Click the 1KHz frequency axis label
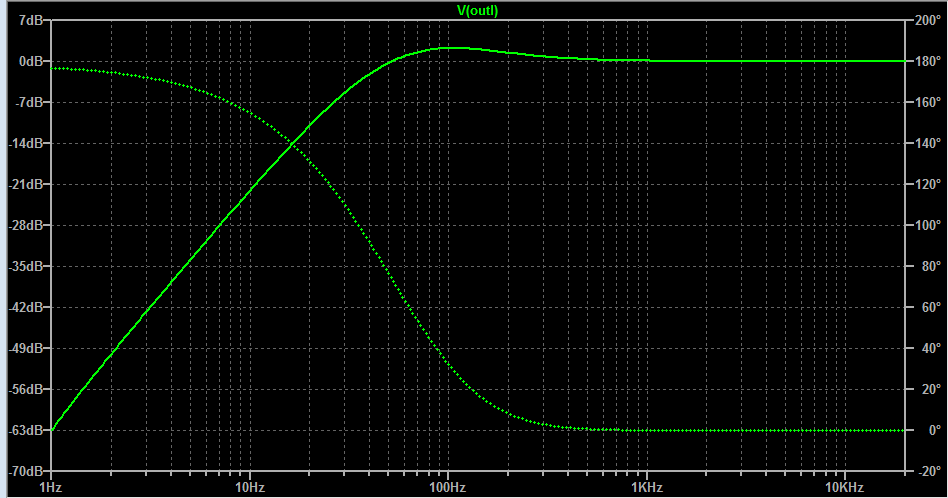This screenshot has width=948, height=498. (647, 487)
